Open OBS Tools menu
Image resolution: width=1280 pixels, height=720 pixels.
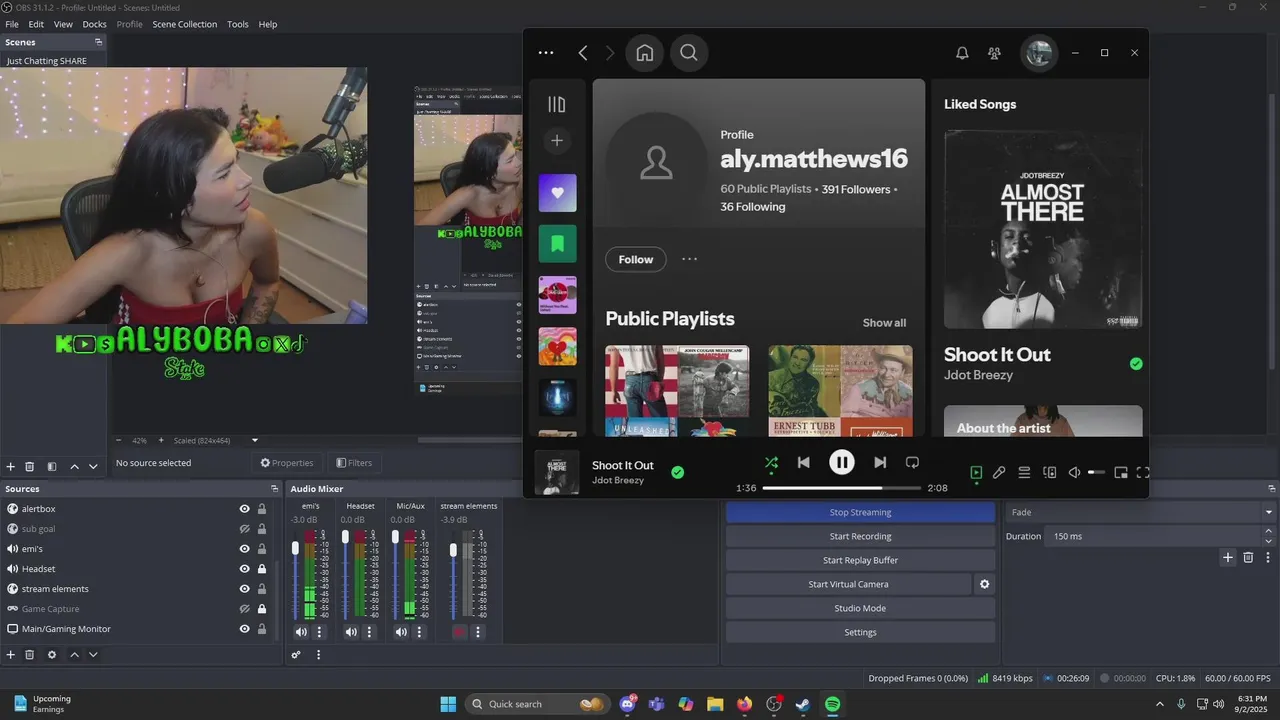pos(238,24)
